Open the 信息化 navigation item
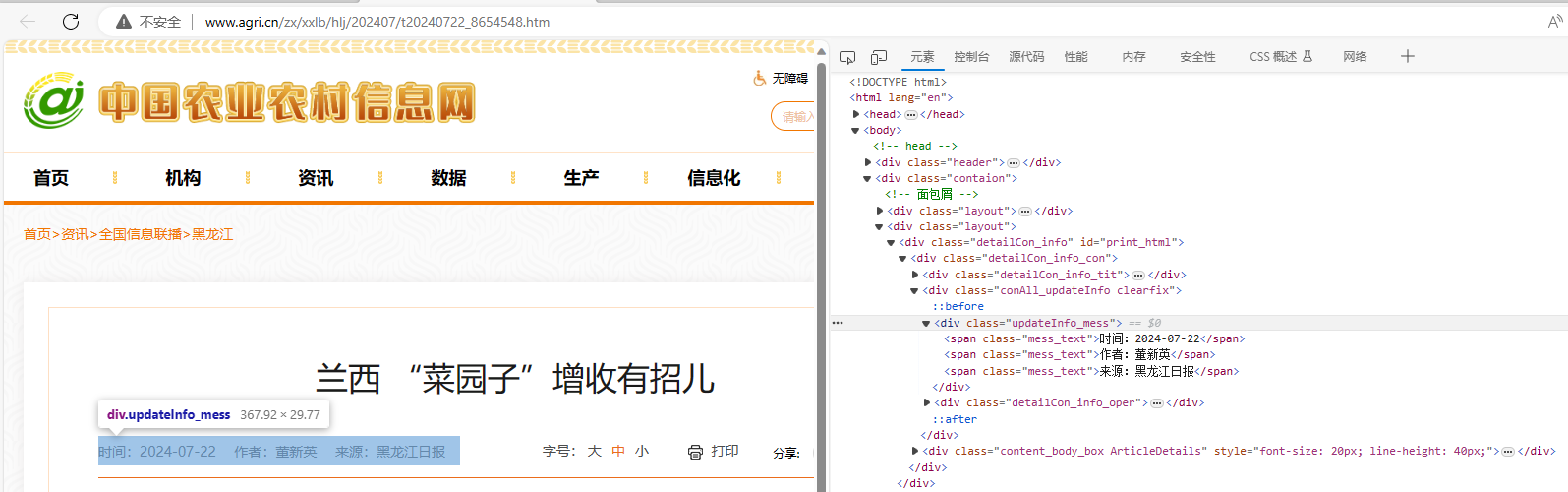1568x492 pixels. pyautogui.click(x=714, y=178)
